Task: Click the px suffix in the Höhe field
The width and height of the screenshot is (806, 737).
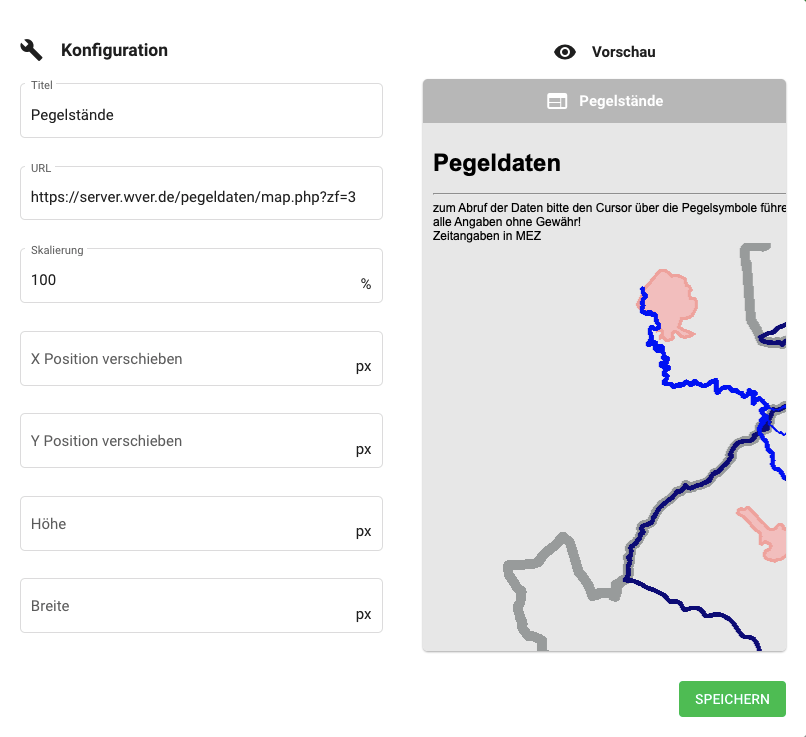Action: click(x=363, y=531)
